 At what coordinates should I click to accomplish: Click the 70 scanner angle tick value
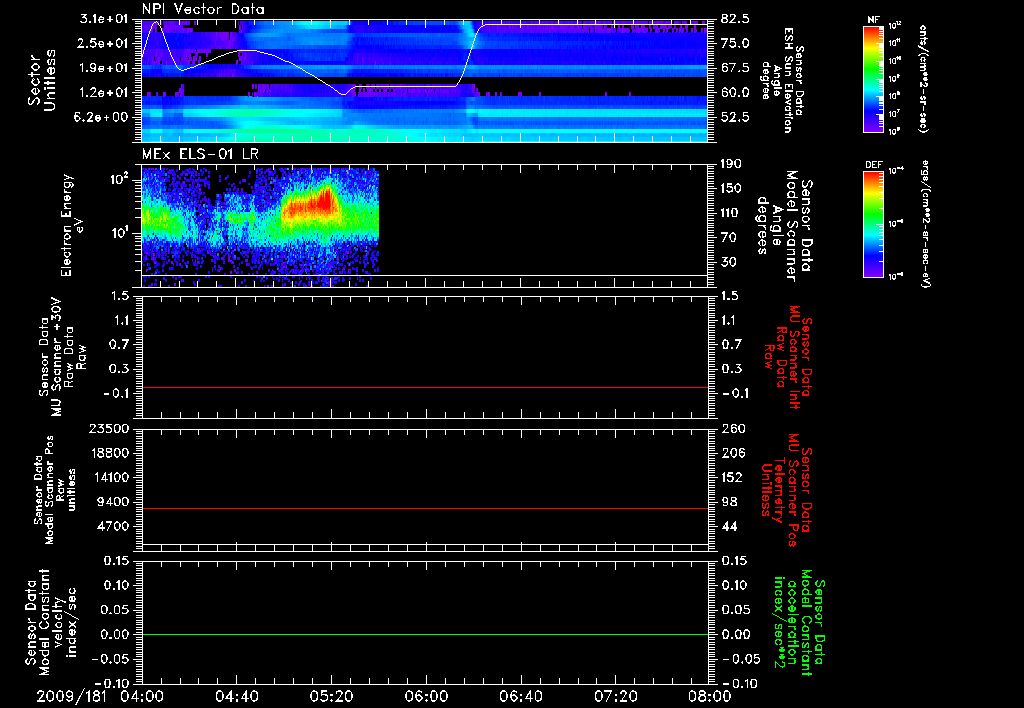pos(729,237)
